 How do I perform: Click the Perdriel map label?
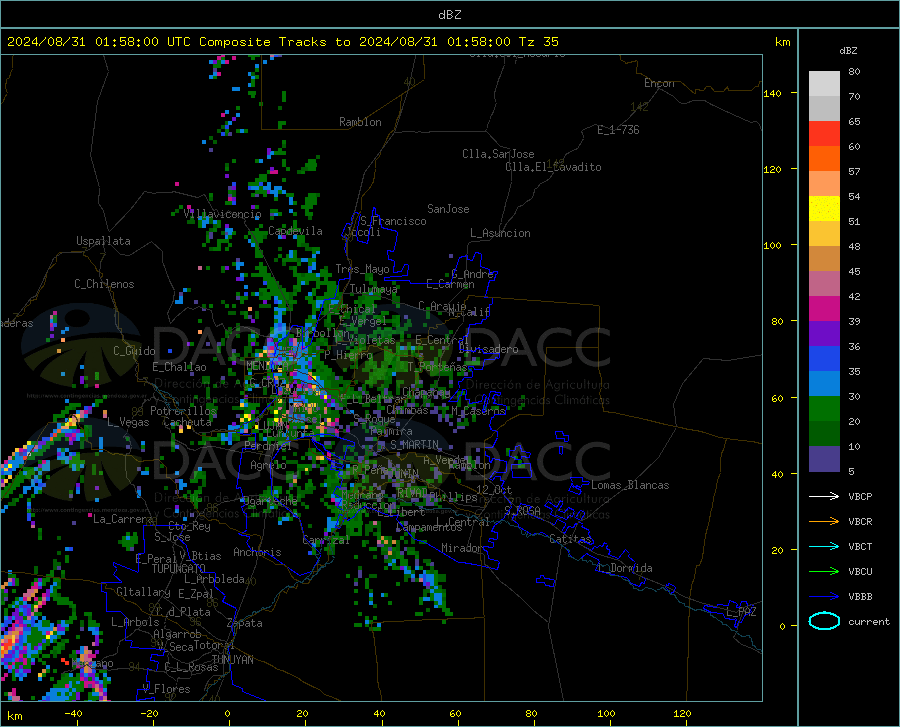267,445
